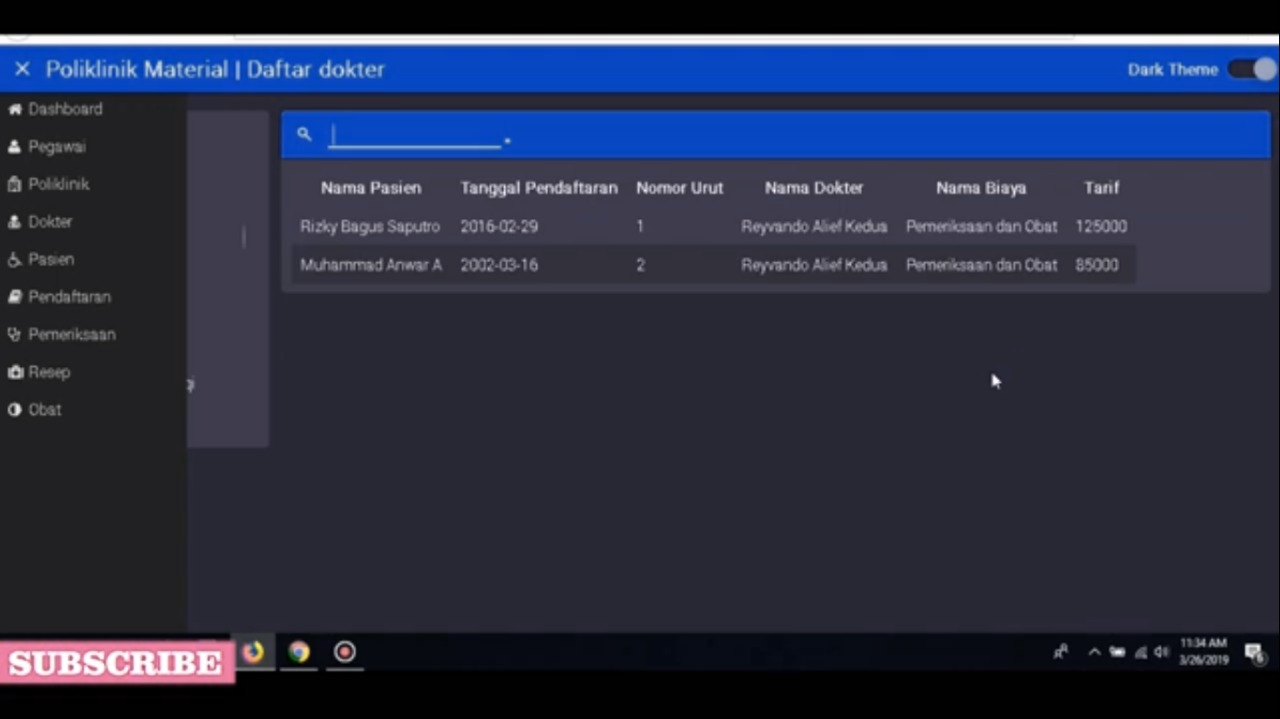Click the Pasien wheelchair icon
The image size is (1280, 719).
click(x=15, y=260)
